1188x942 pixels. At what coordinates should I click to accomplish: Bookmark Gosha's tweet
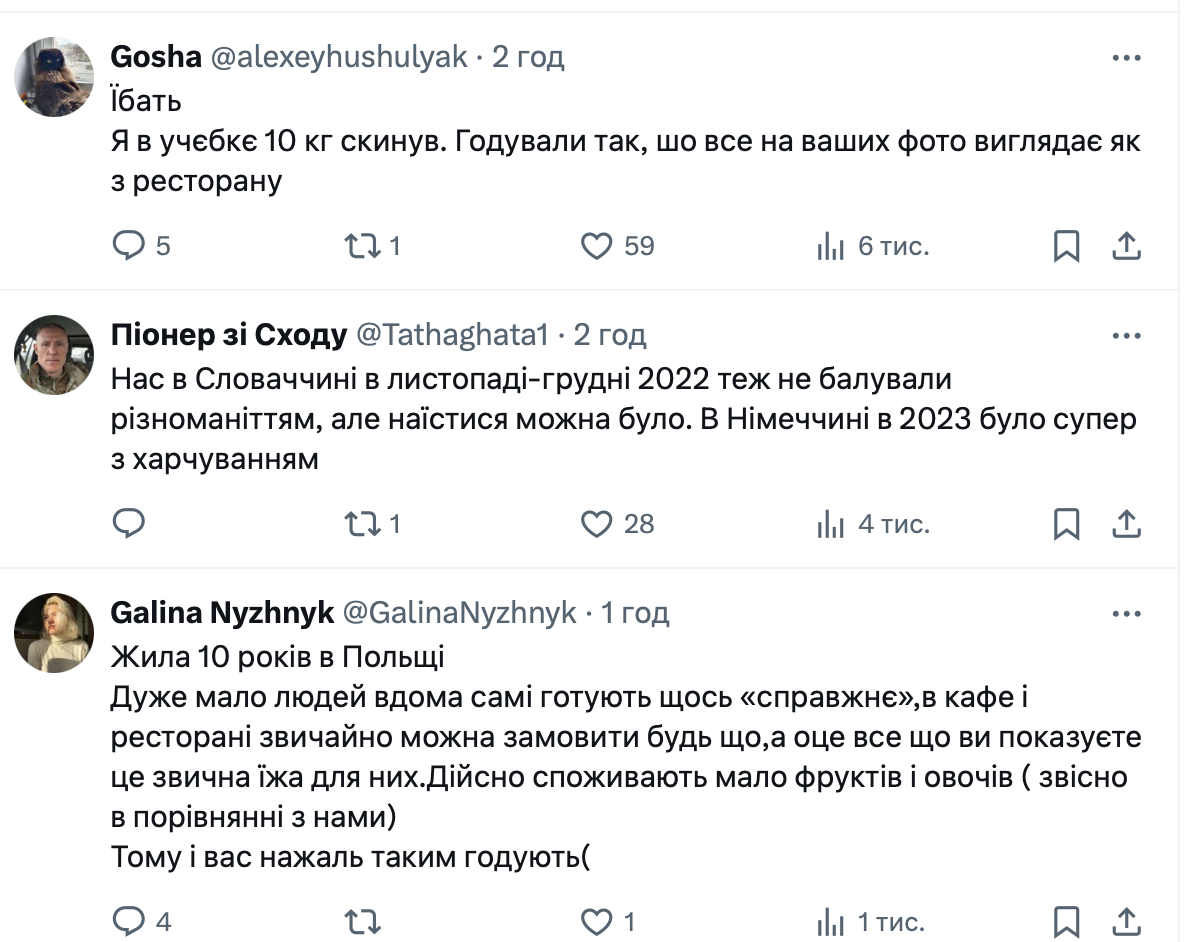(1067, 246)
